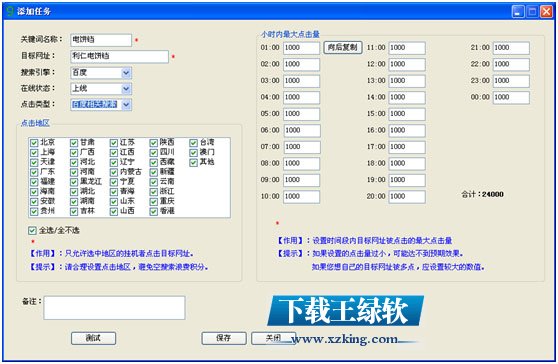Click the 关闭 button at the bottom
Viewport: 558px width, 364px height.
(x=273, y=338)
